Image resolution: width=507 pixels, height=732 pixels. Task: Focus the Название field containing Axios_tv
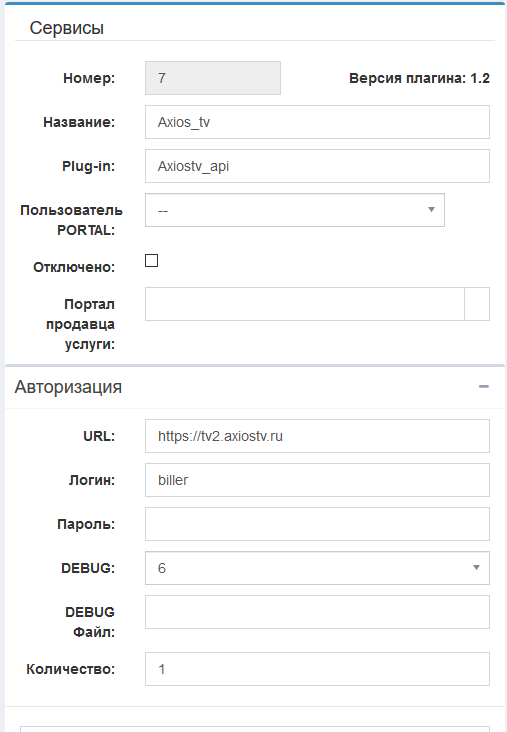click(317, 122)
